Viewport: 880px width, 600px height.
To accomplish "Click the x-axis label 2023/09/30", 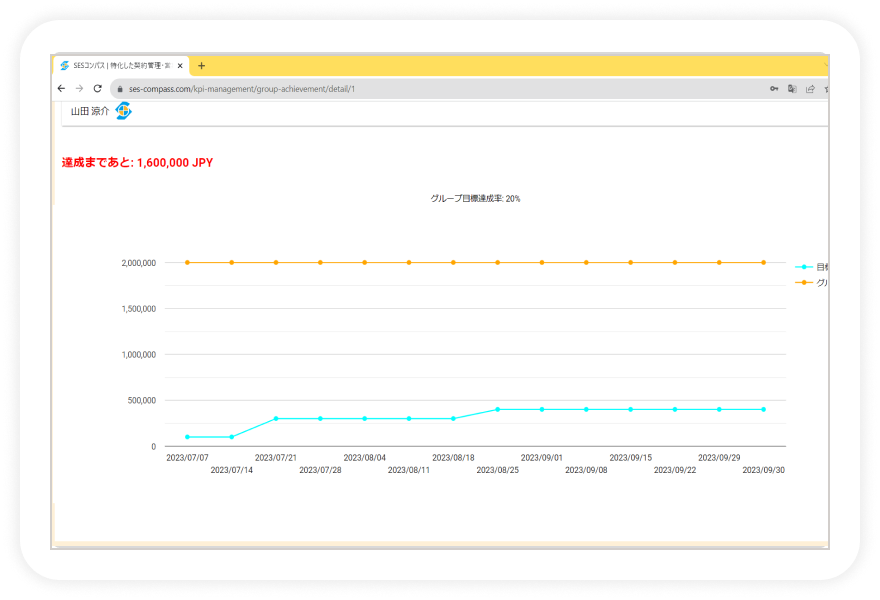I will pos(763,470).
